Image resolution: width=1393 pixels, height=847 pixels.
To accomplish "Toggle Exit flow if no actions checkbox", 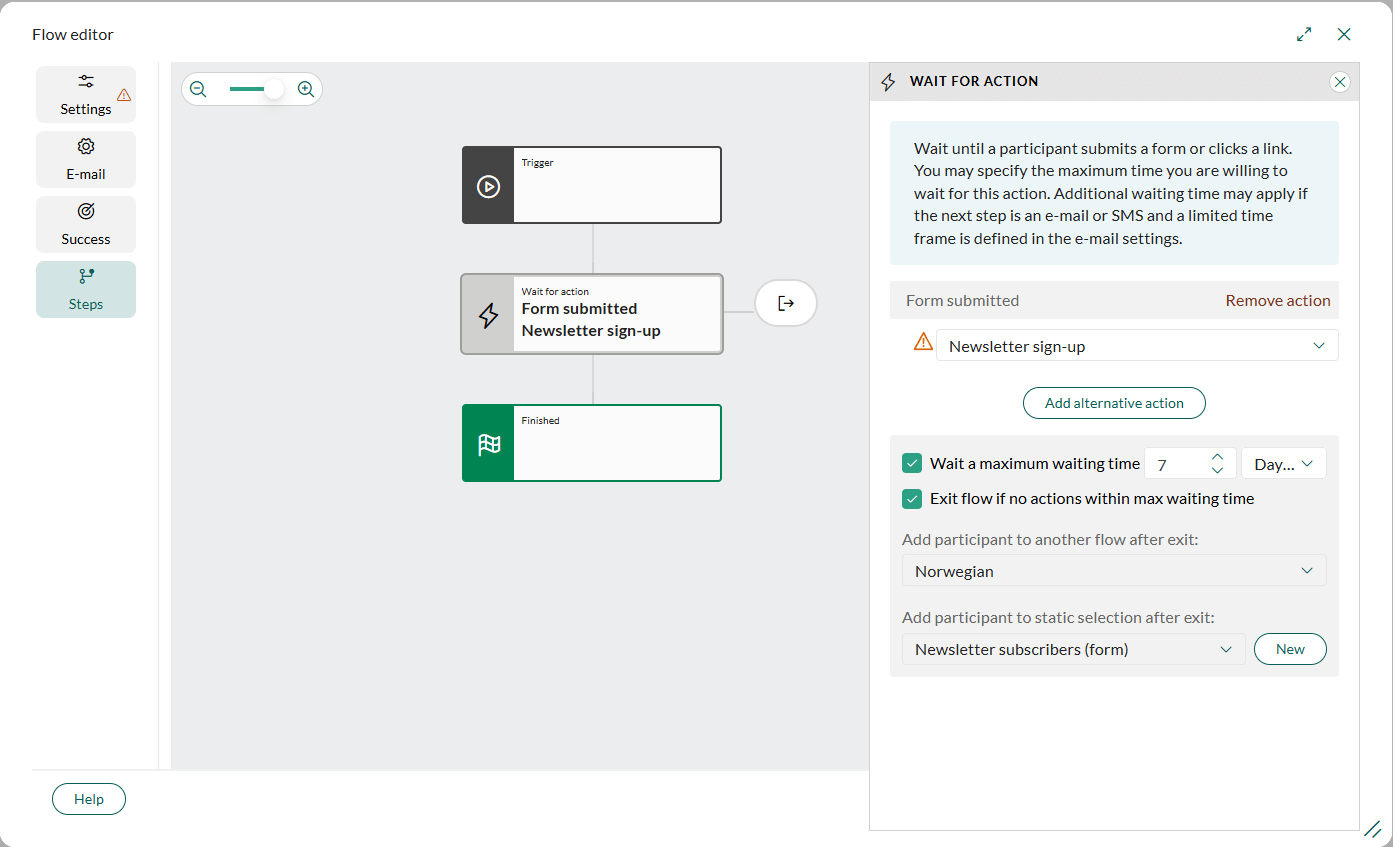I will pyautogui.click(x=912, y=498).
